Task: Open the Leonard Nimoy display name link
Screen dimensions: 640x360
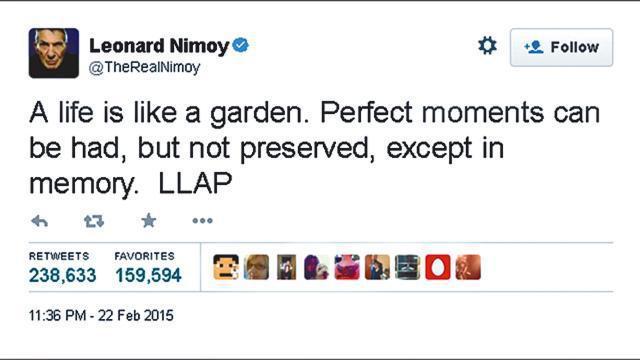Action: (159, 45)
